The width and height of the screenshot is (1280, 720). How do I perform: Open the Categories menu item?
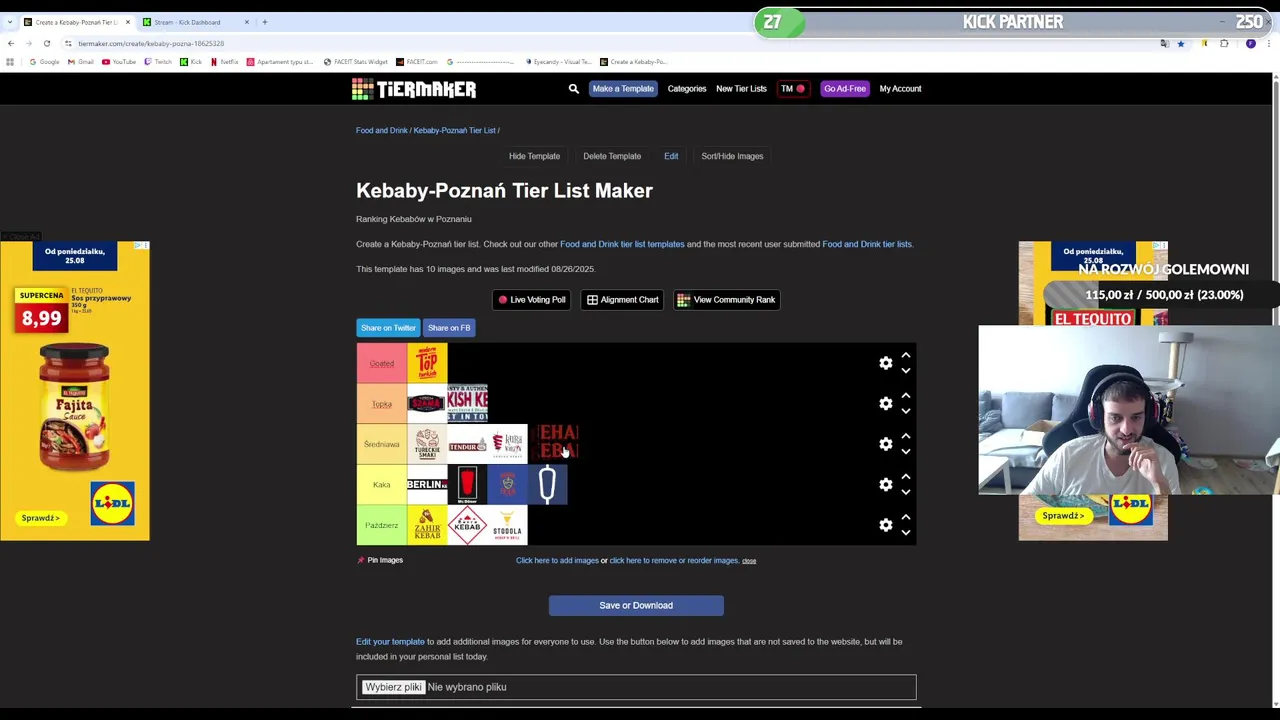(x=687, y=89)
